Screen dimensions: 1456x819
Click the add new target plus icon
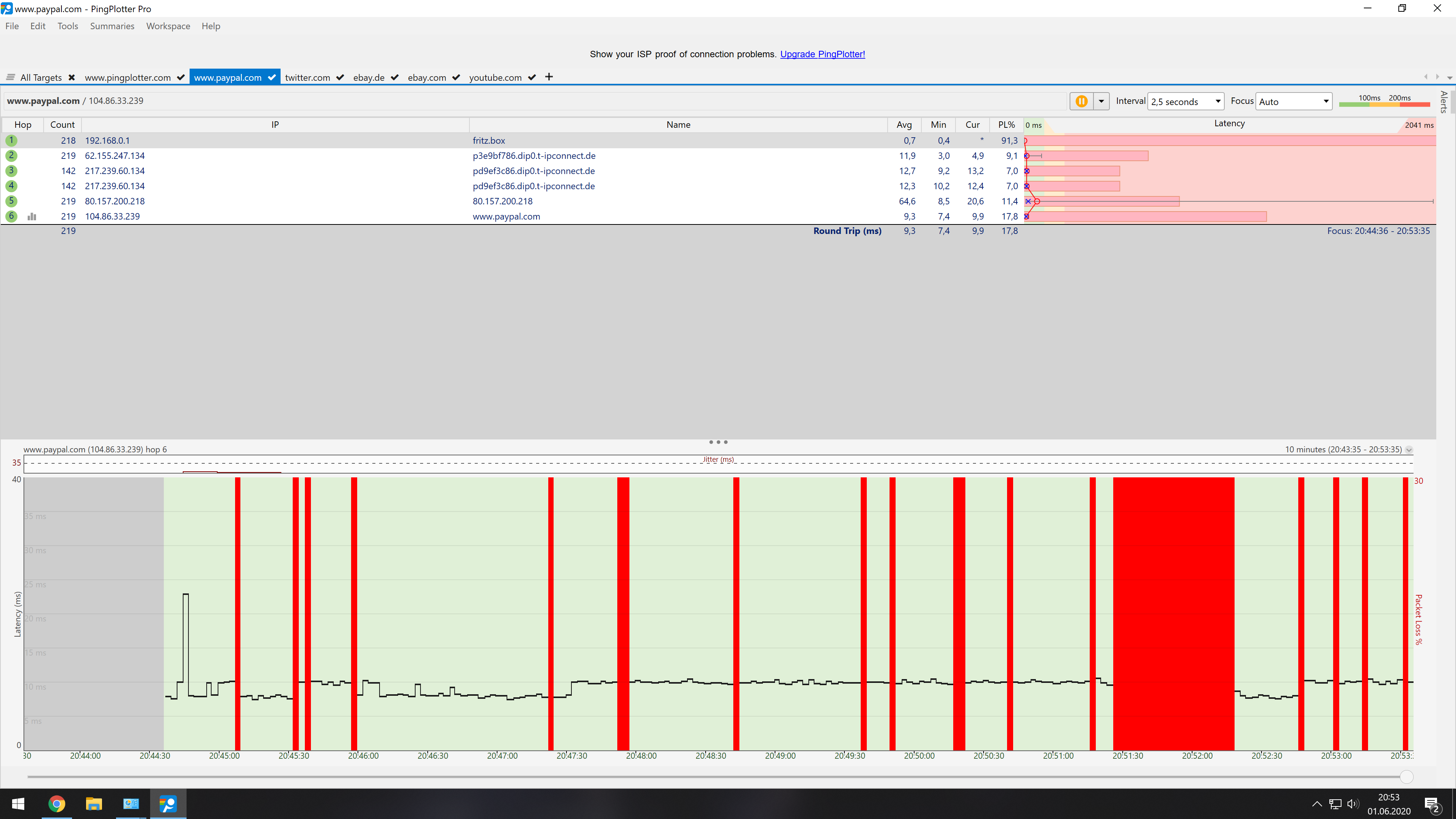click(549, 77)
